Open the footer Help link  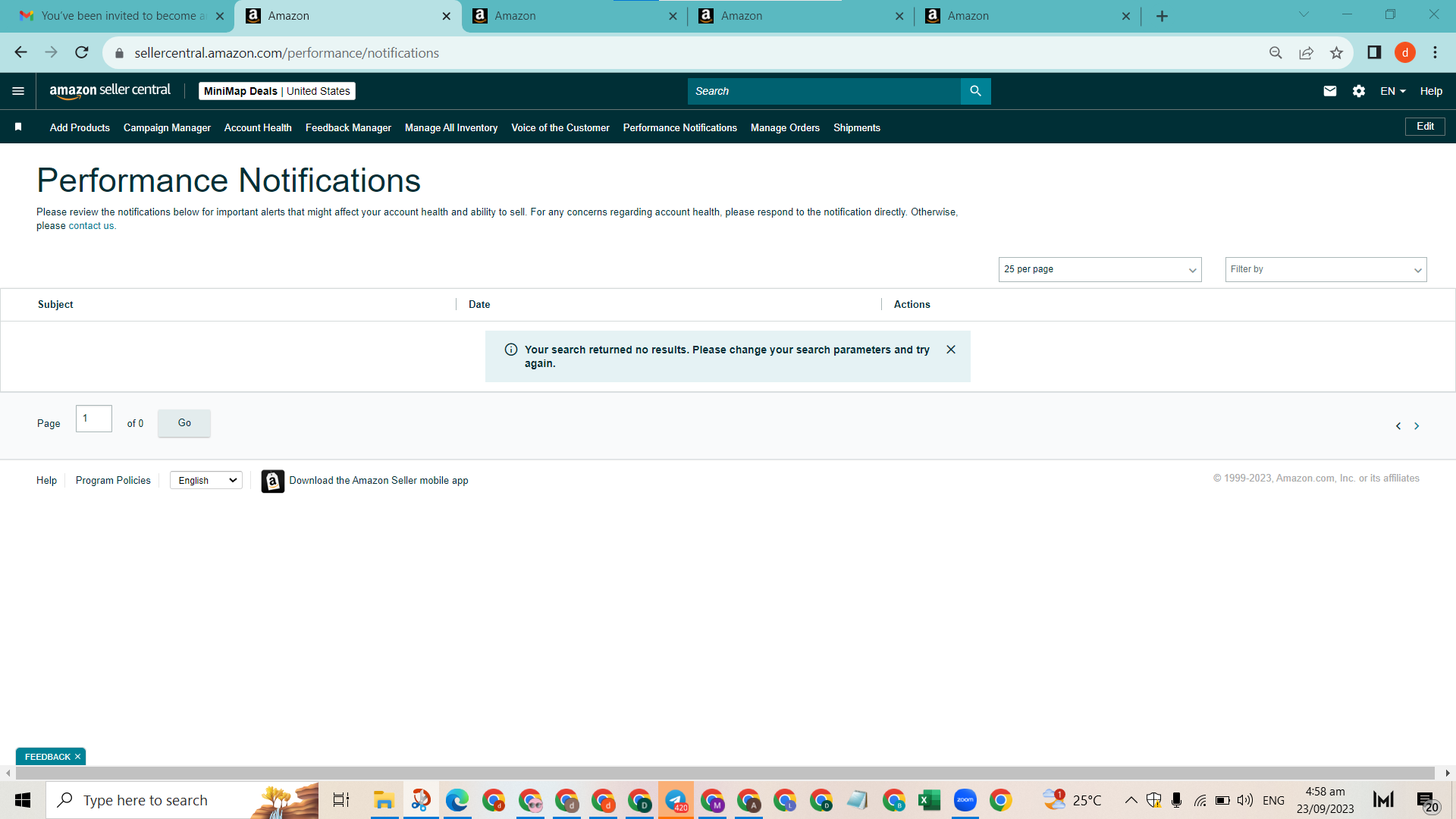tap(46, 480)
